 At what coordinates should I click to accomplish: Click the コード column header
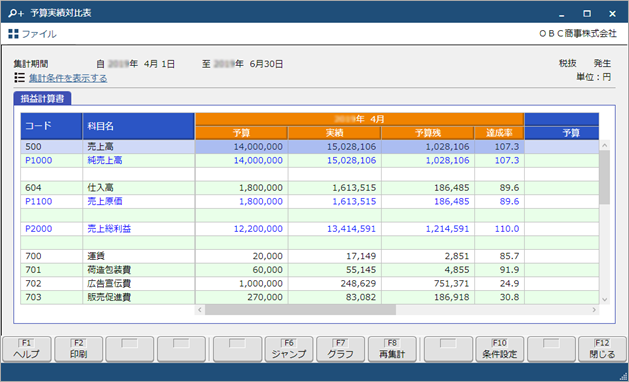pos(51,126)
